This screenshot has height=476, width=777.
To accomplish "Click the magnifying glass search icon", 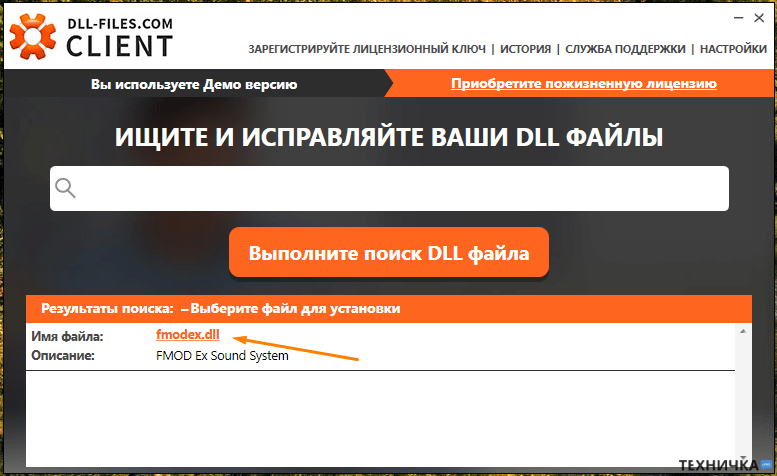I will coord(65,188).
